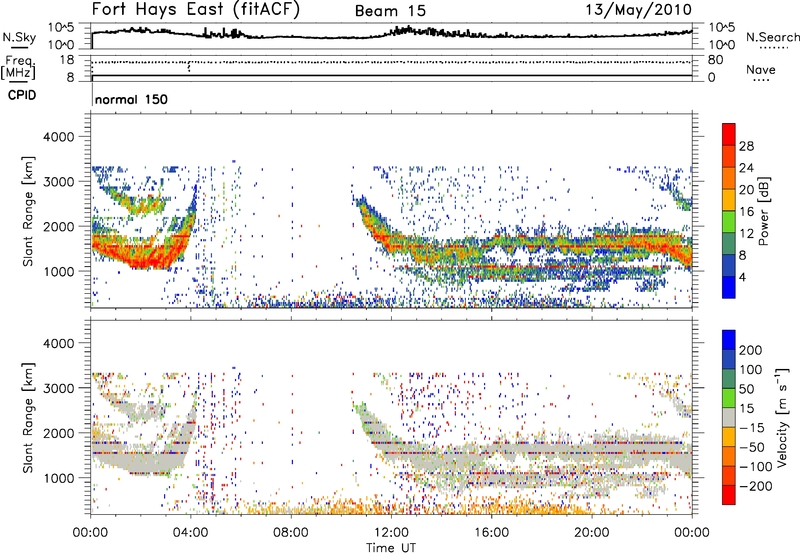Select the 'Beam 15' label
Screen dimensions: 800x554
(x=390, y=11)
